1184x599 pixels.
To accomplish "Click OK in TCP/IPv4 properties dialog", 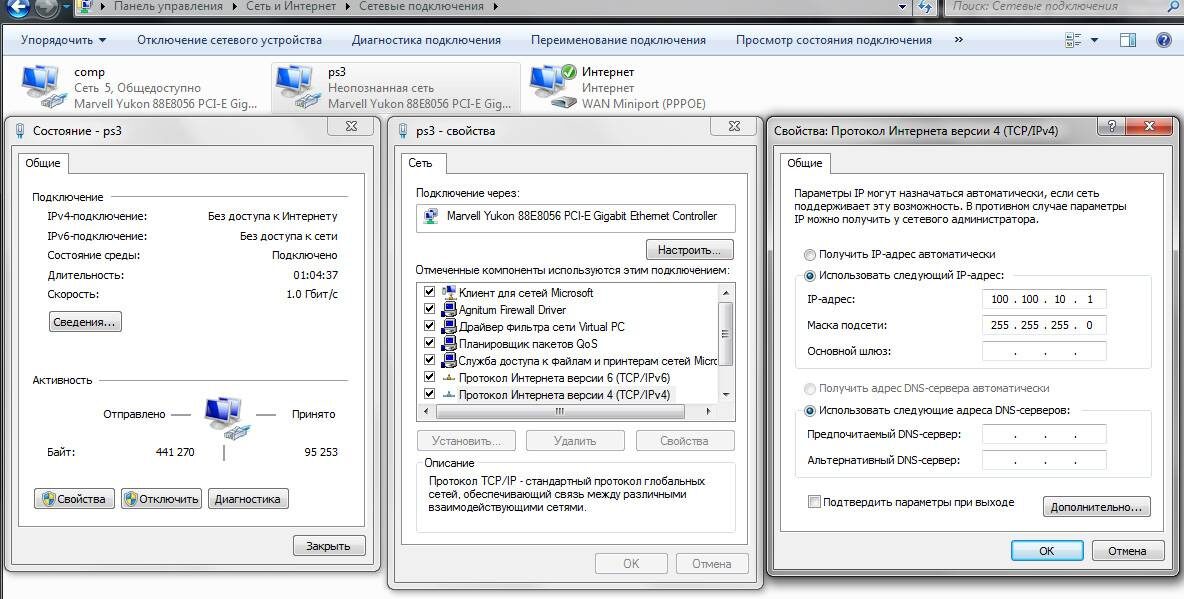I will 1047,551.
